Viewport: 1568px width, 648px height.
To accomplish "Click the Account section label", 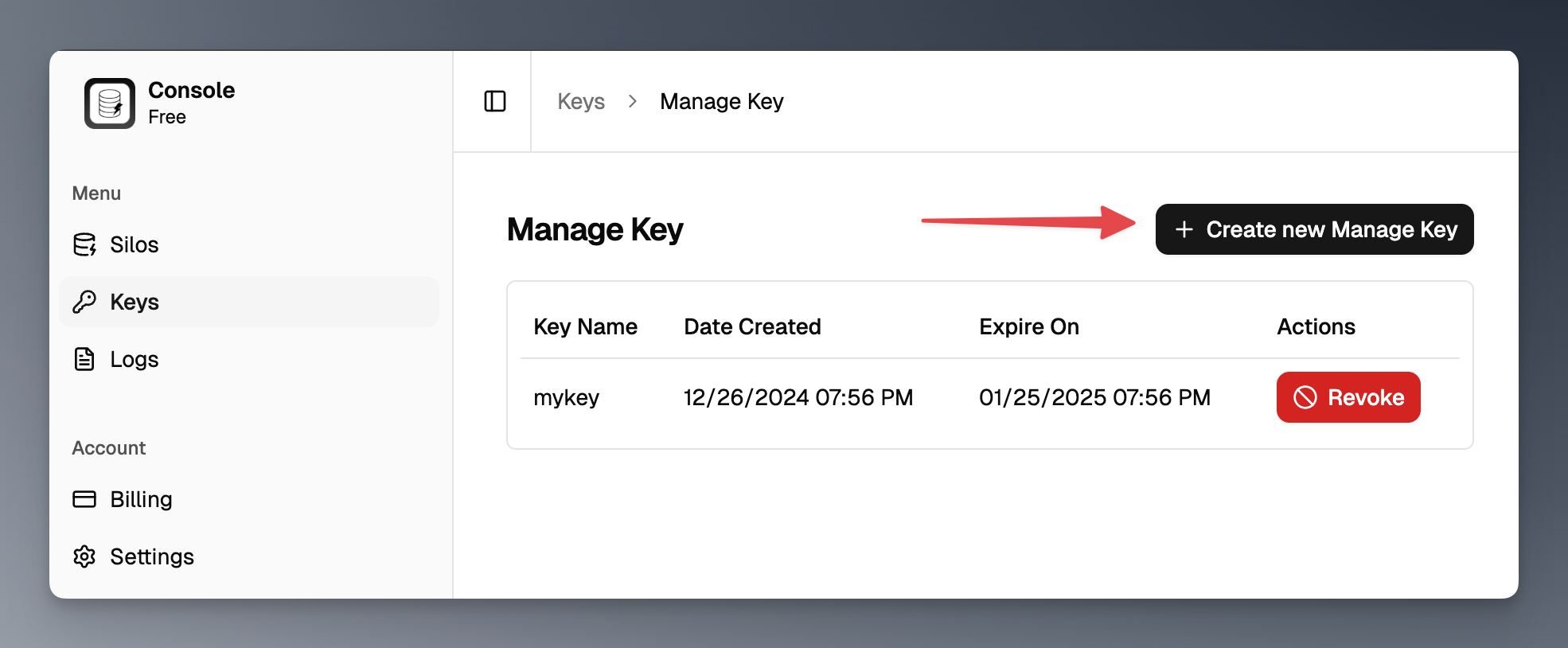I will point(109,448).
